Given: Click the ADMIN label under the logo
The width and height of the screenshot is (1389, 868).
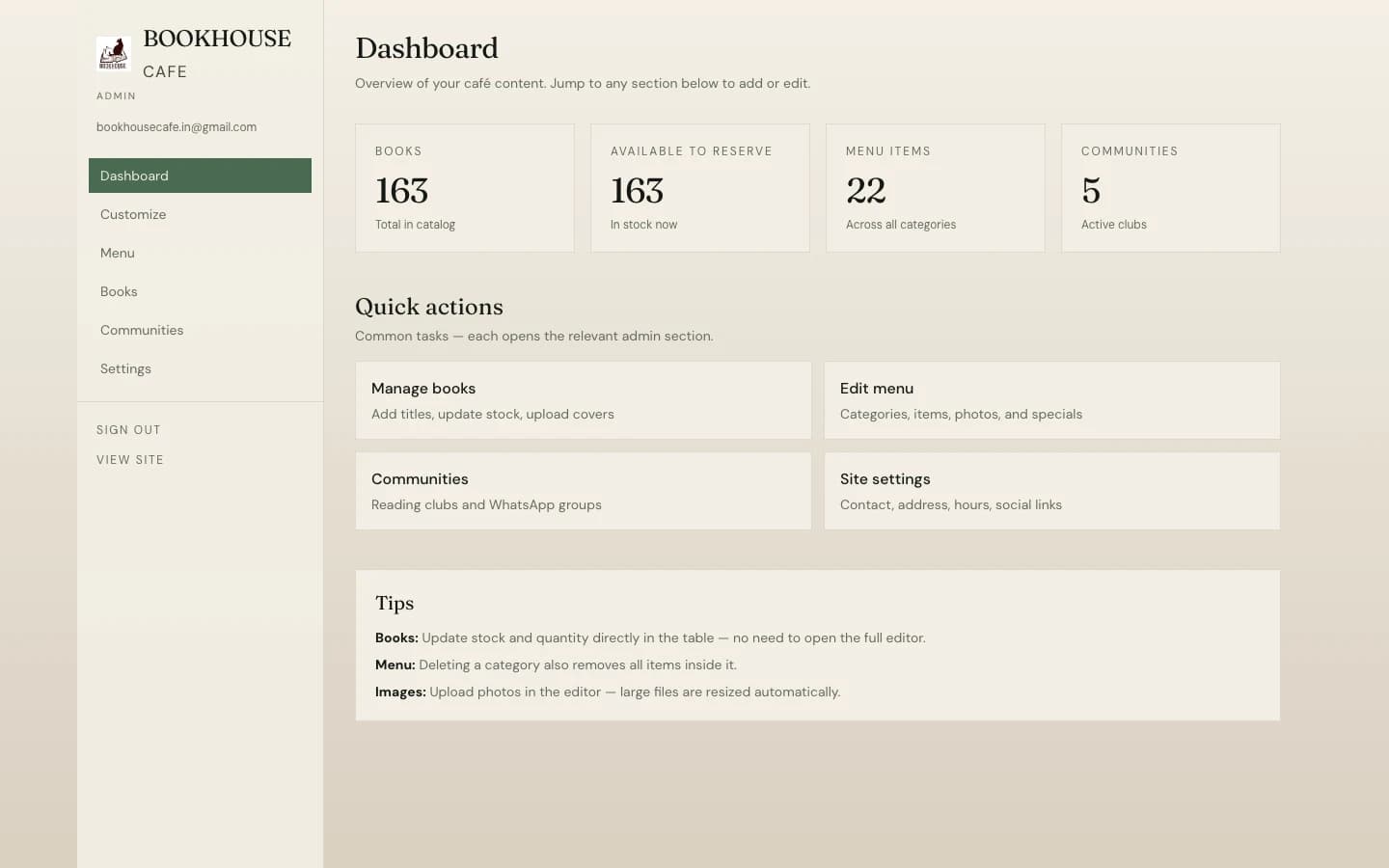Looking at the screenshot, I should (x=116, y=96).
